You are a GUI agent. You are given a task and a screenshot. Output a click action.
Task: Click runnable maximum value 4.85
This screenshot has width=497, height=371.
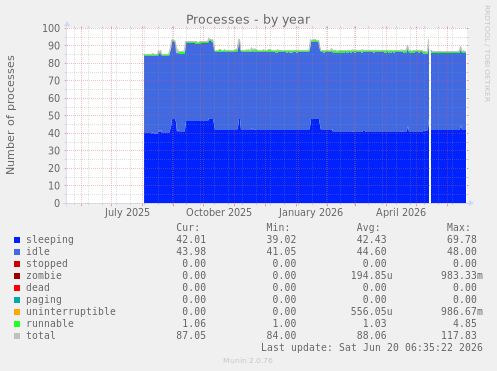tap(465, 324)
